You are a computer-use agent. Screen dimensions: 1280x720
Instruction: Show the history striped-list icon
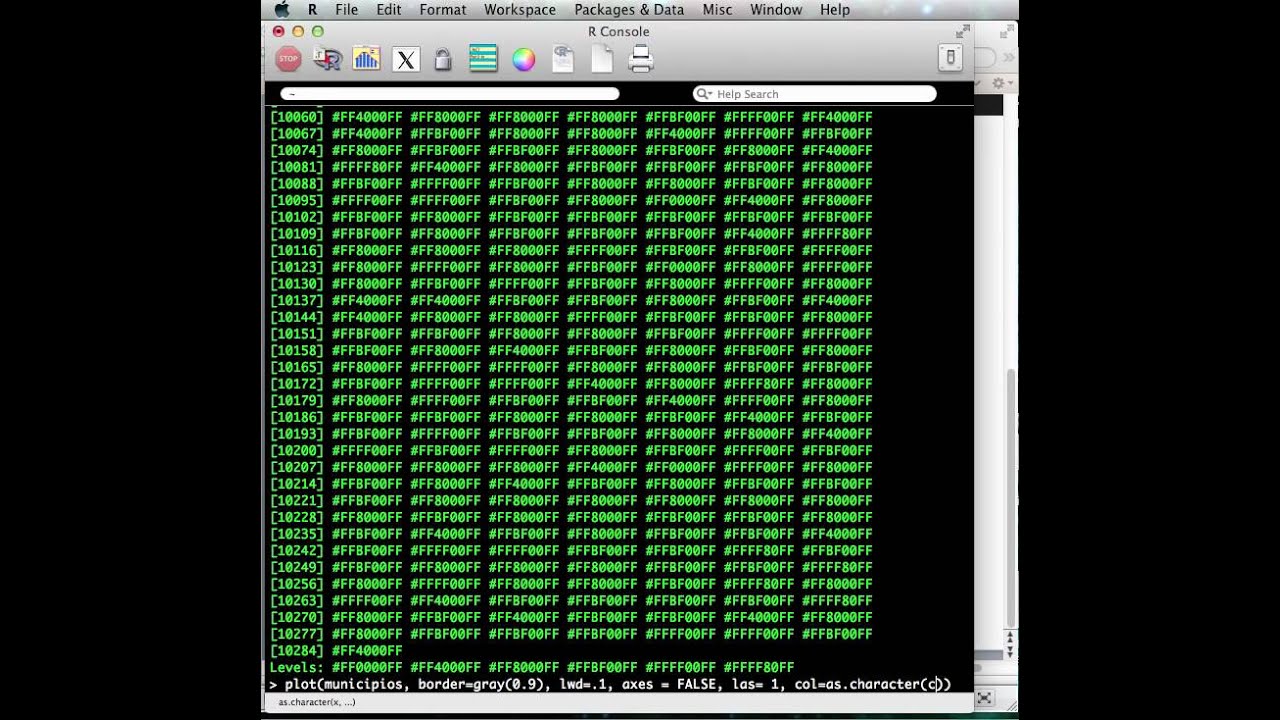pyautogui.click(x=483, y=59)
